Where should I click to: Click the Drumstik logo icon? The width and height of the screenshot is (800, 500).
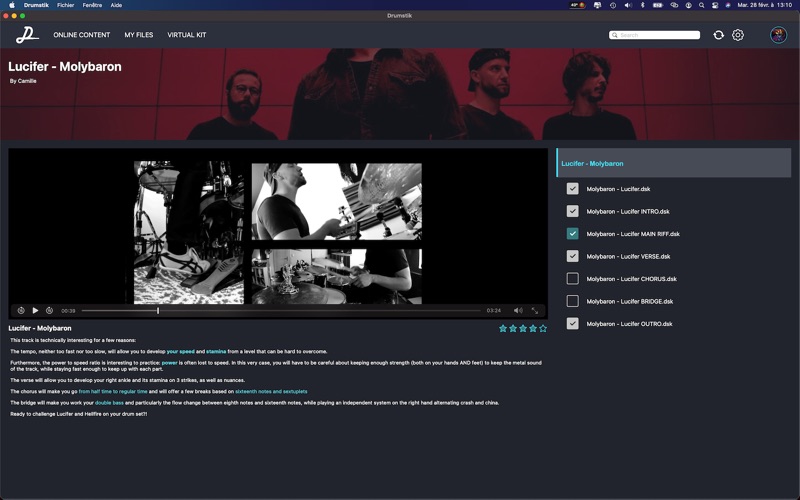pos(27,35)
